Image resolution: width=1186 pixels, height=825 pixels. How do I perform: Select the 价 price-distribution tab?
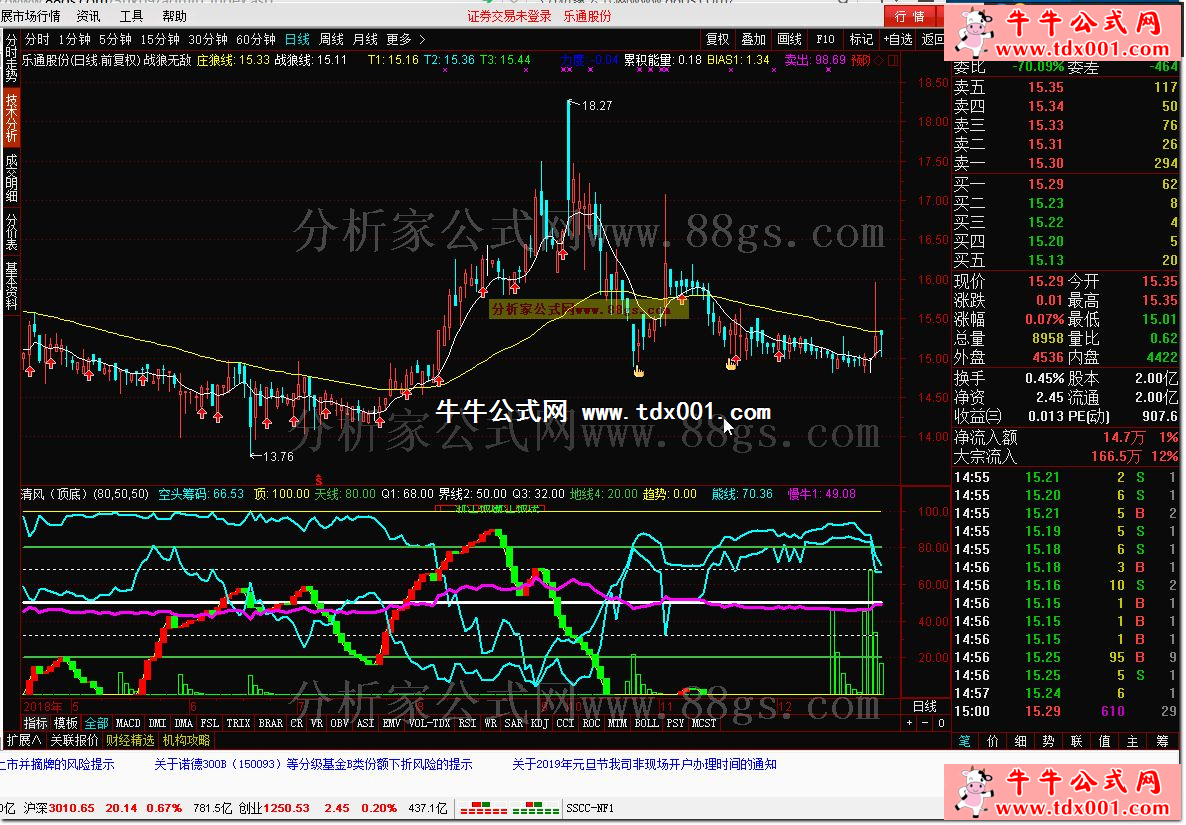coord(992,741)
